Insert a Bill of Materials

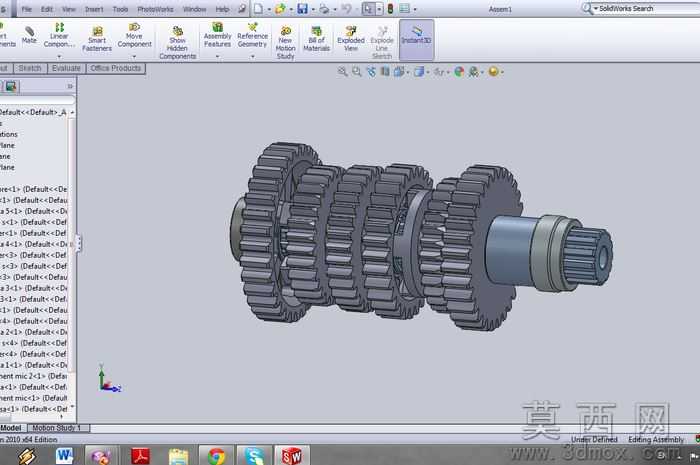coord(317,39)
